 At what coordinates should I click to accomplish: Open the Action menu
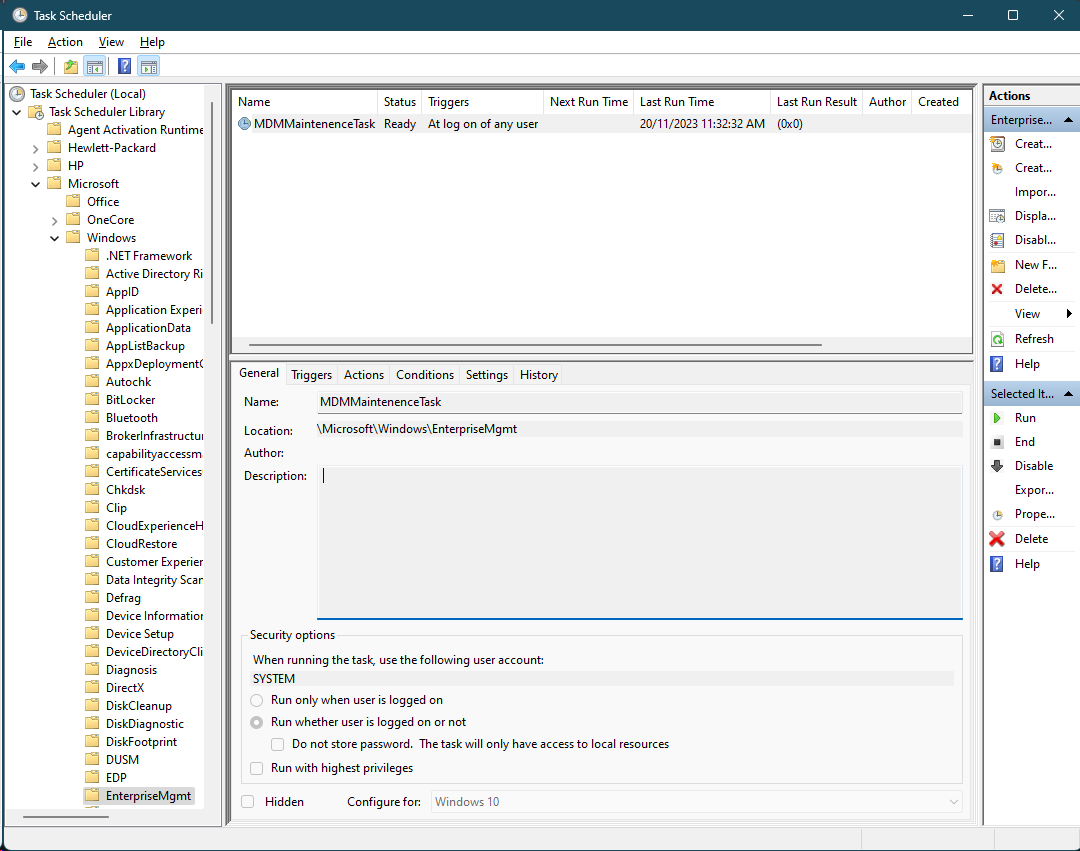point(65,42)
